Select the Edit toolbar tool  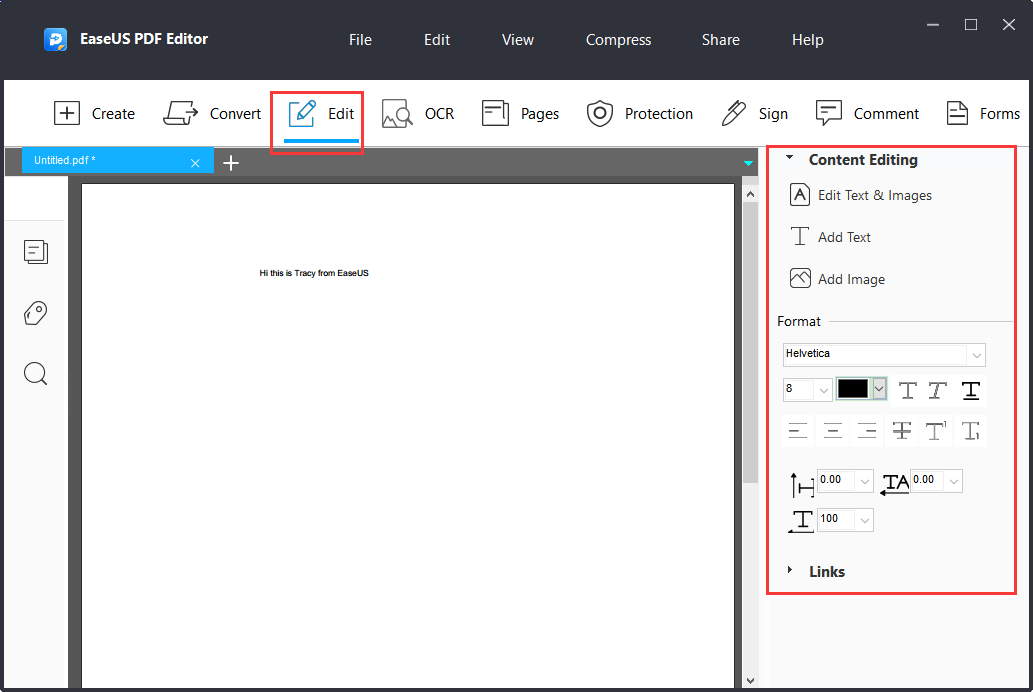321,113
